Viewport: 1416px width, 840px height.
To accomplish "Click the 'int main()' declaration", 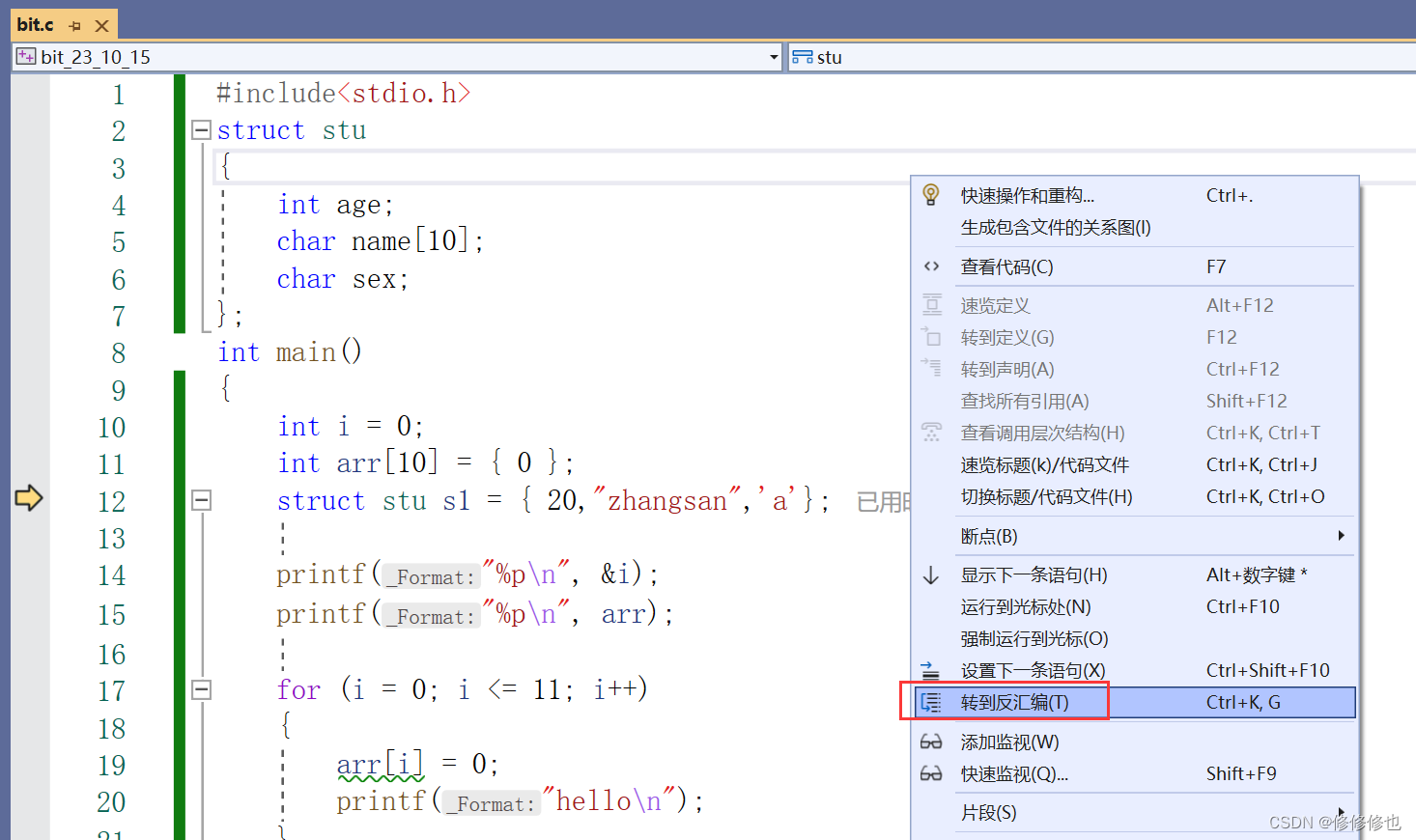I will pos(290,352).
